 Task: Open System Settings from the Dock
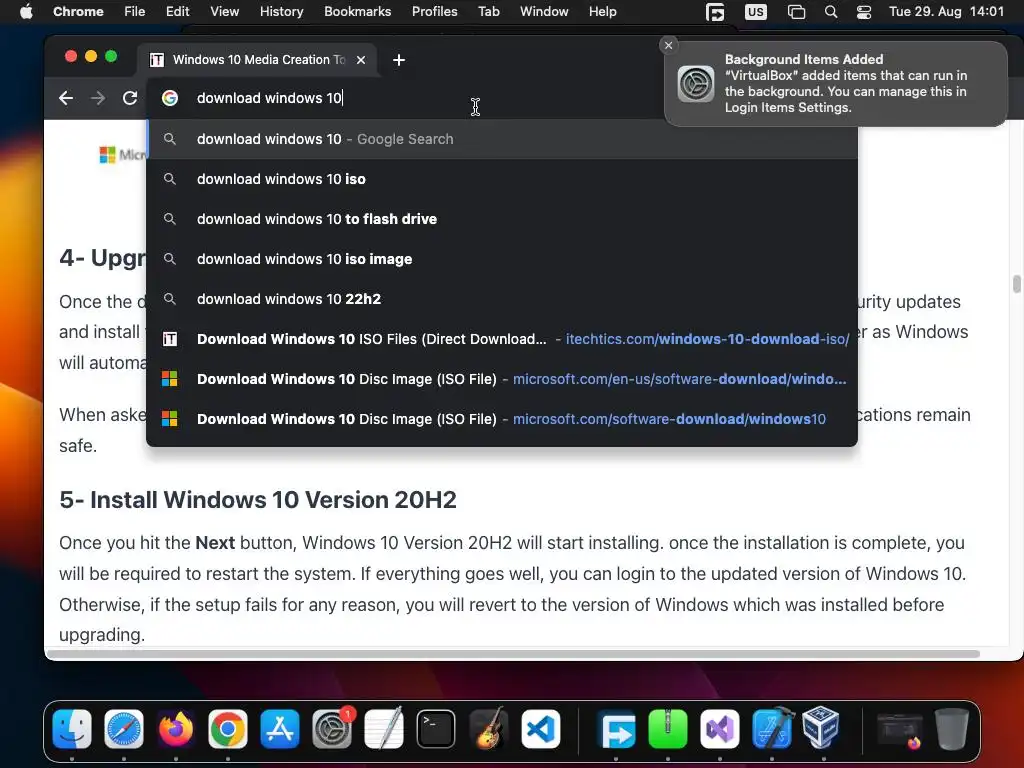[x=332, y=728]
